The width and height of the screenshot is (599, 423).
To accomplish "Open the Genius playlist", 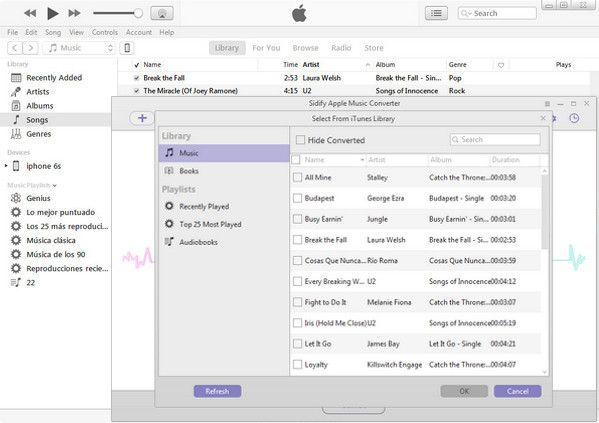I will point(38,198).
